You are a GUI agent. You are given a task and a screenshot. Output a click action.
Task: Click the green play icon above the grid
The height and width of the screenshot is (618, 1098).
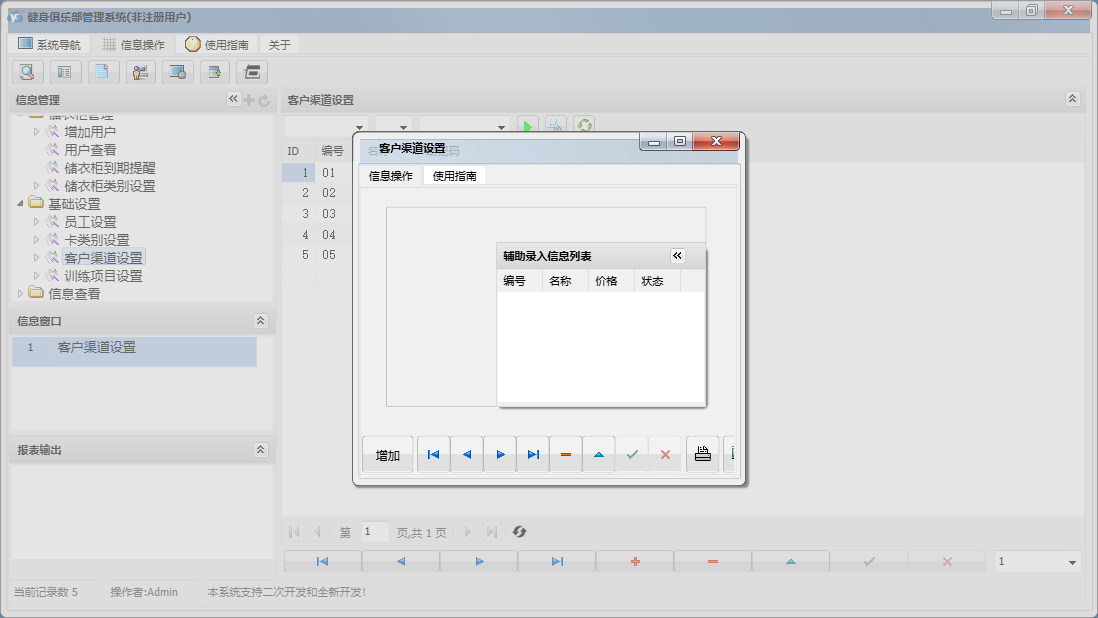point(528,126)
